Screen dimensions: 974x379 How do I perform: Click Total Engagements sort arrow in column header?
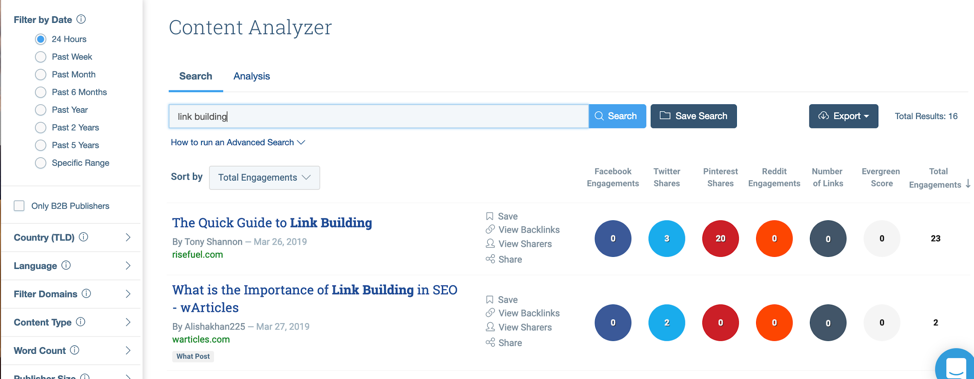[x=968, y=185]
